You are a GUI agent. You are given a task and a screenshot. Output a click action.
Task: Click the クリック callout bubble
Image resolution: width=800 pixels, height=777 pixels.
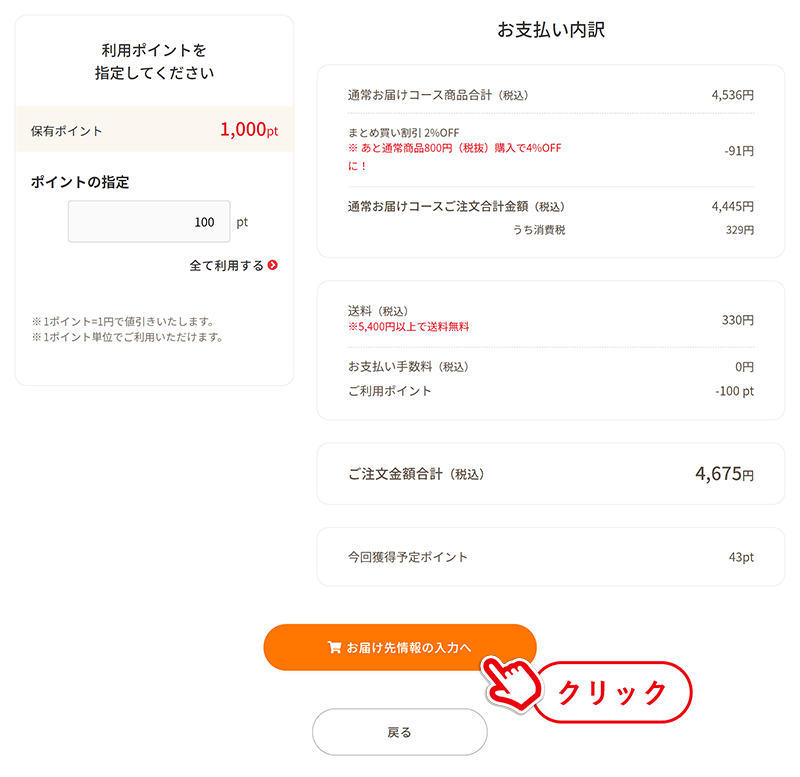click(612, 692)
